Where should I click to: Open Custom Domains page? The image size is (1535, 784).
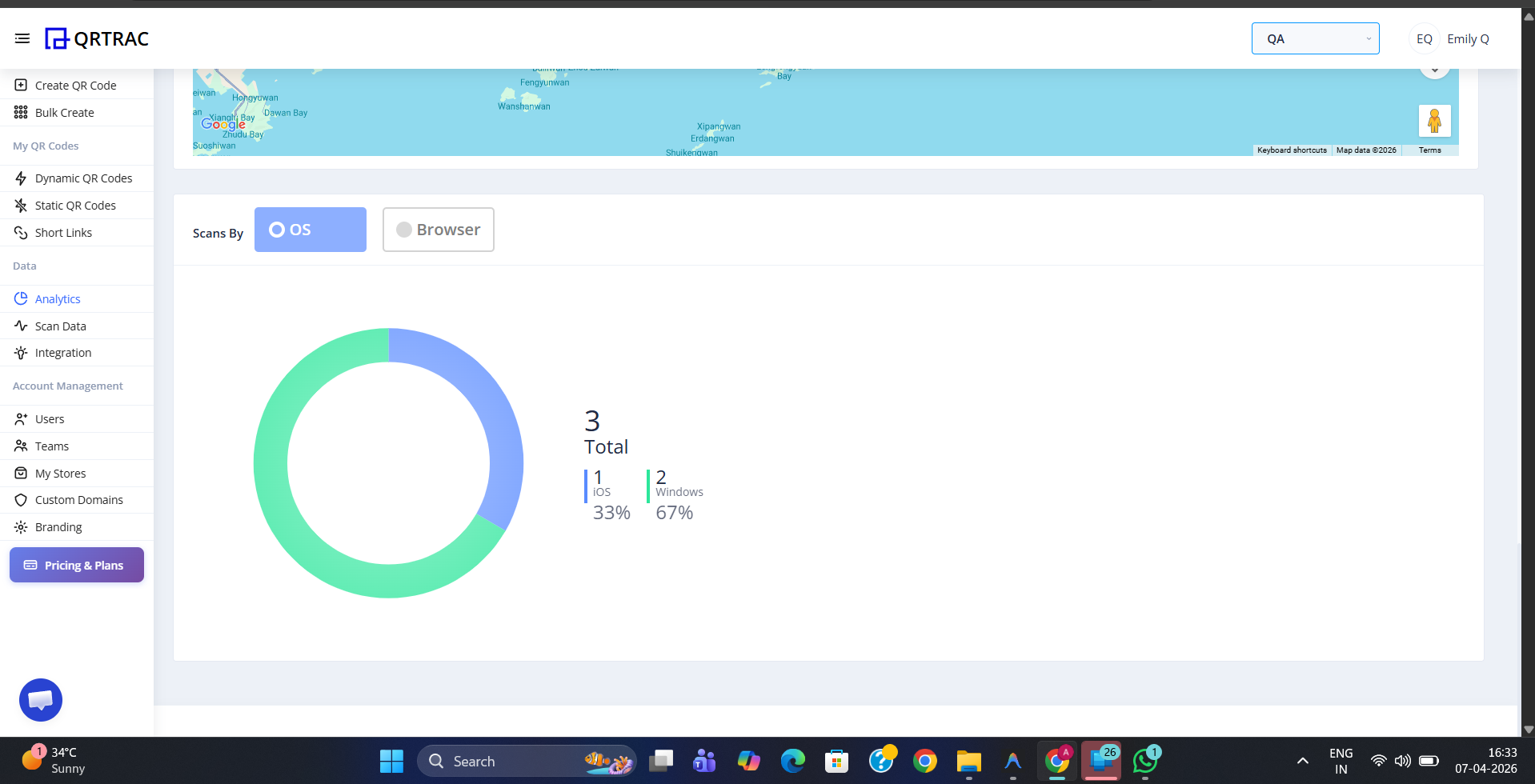click(79, 499)
